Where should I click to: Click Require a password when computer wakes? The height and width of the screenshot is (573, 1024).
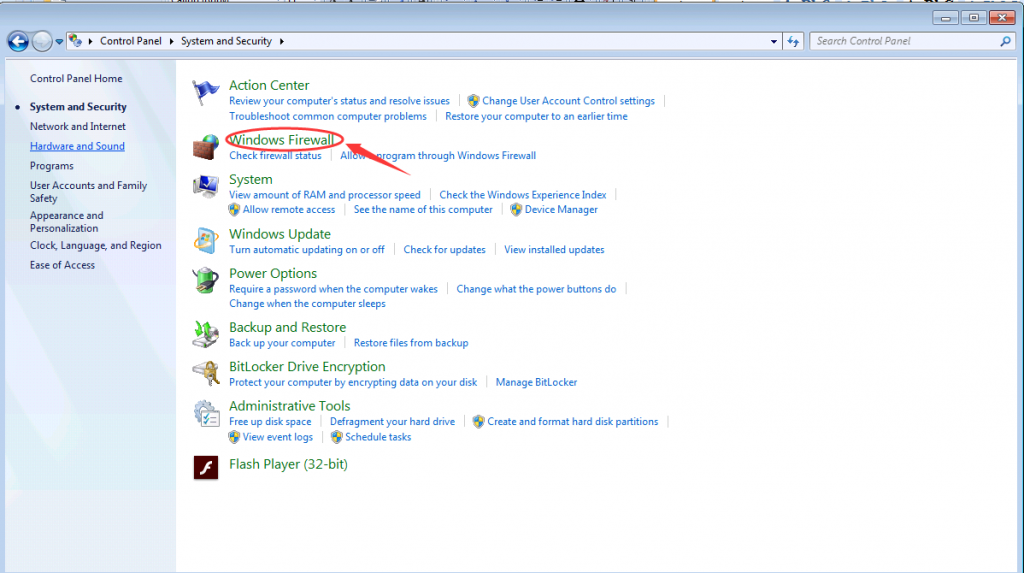coord(333,289)
